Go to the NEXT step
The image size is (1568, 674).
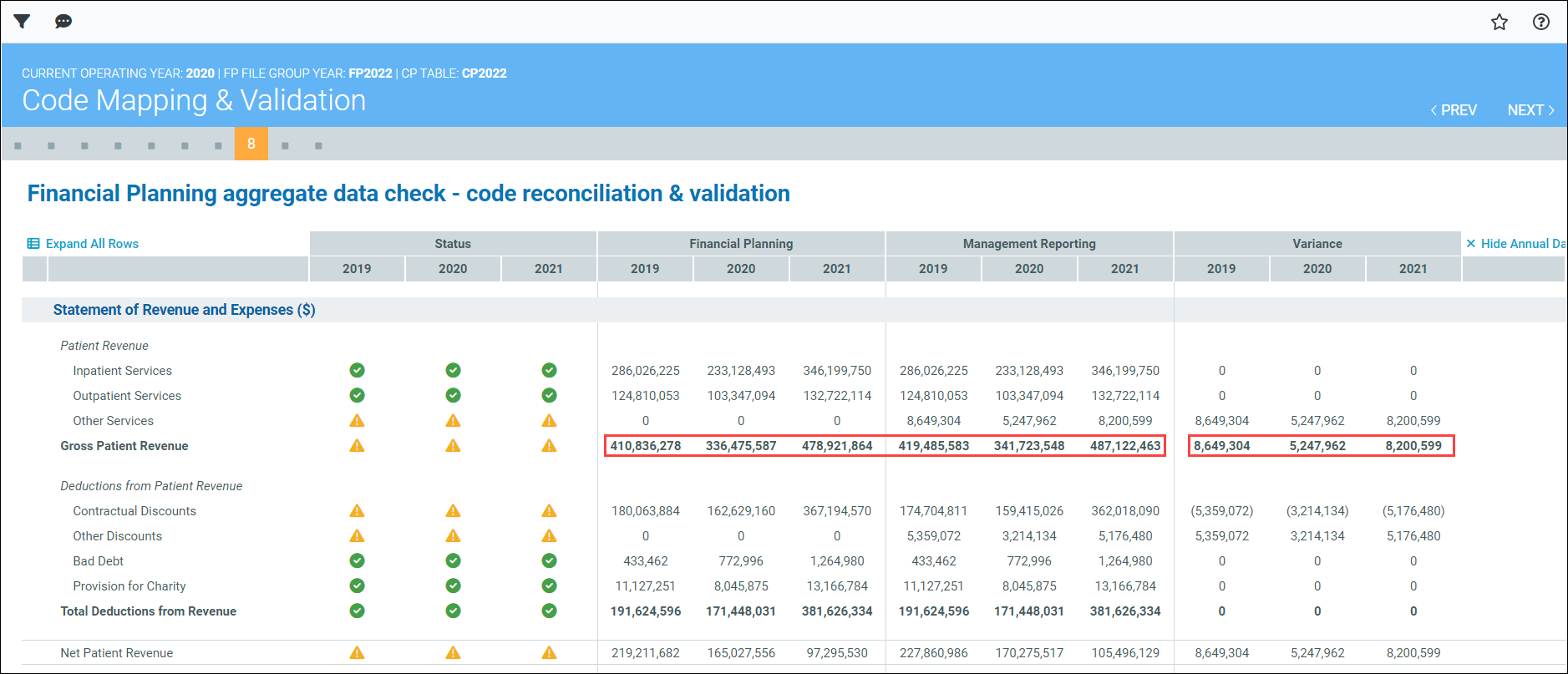click(1530, 110)
